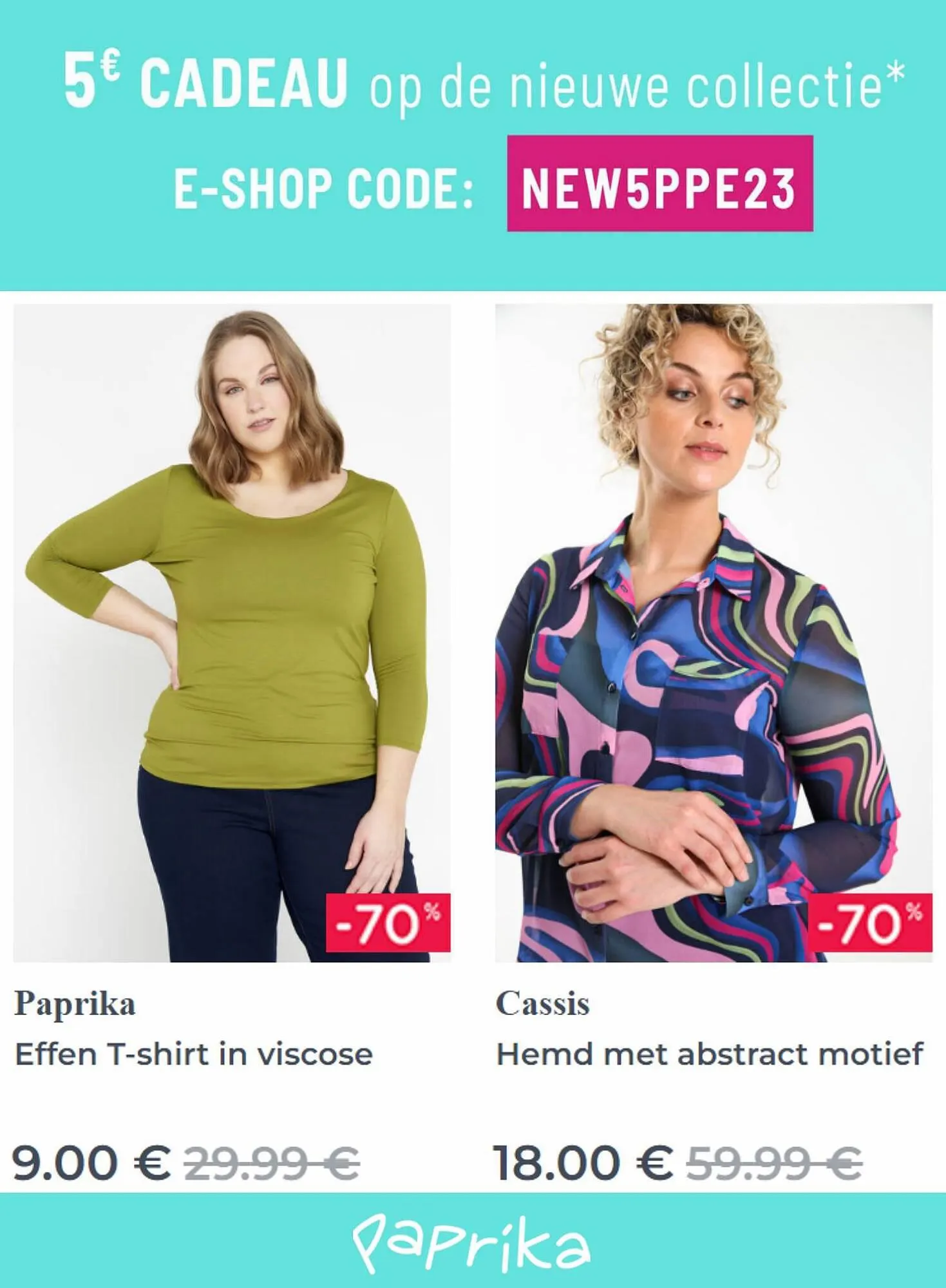946x1288 pixels.
Task: Click the NEW5PPE23 promo code box
Action: [x=660, y=184]
